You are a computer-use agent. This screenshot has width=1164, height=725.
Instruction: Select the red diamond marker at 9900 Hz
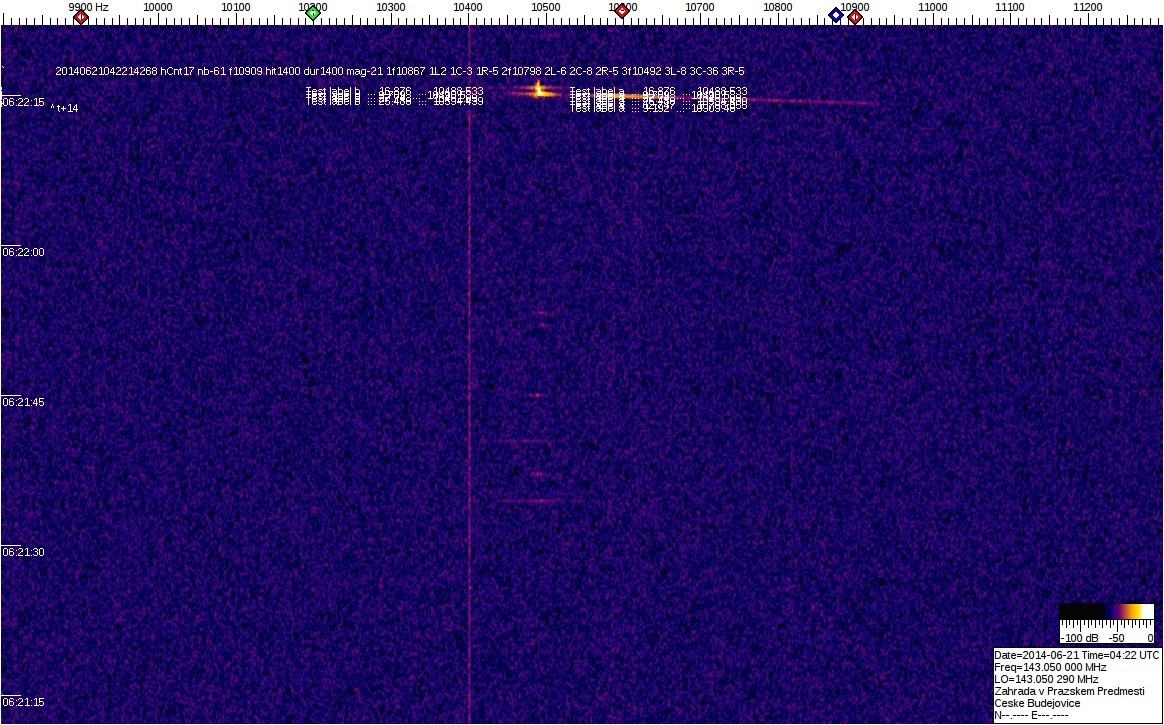click(81, 16)
